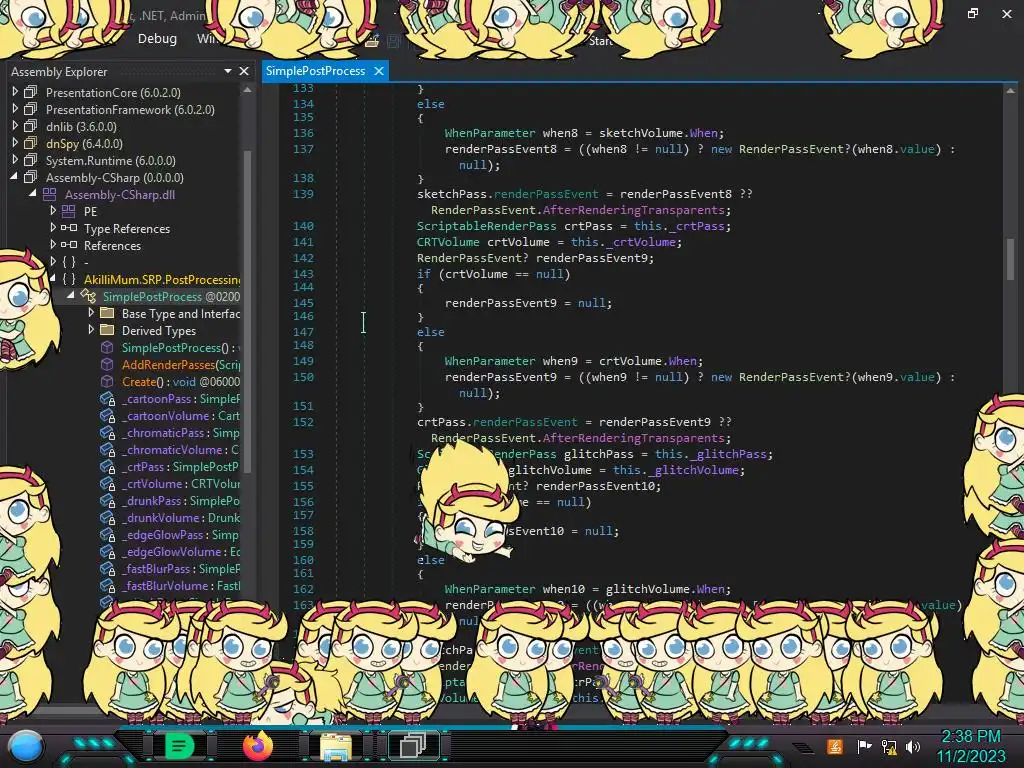The height and width of the screenshot is (768, 1024).
Task: Expand the Type References node
Action: pos(53,228)
